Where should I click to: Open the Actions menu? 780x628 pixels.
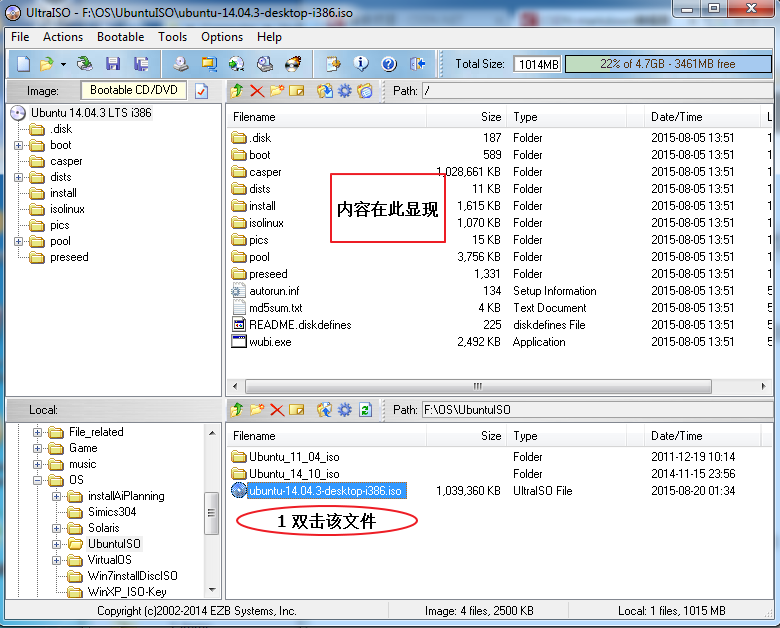click(63, 37)
